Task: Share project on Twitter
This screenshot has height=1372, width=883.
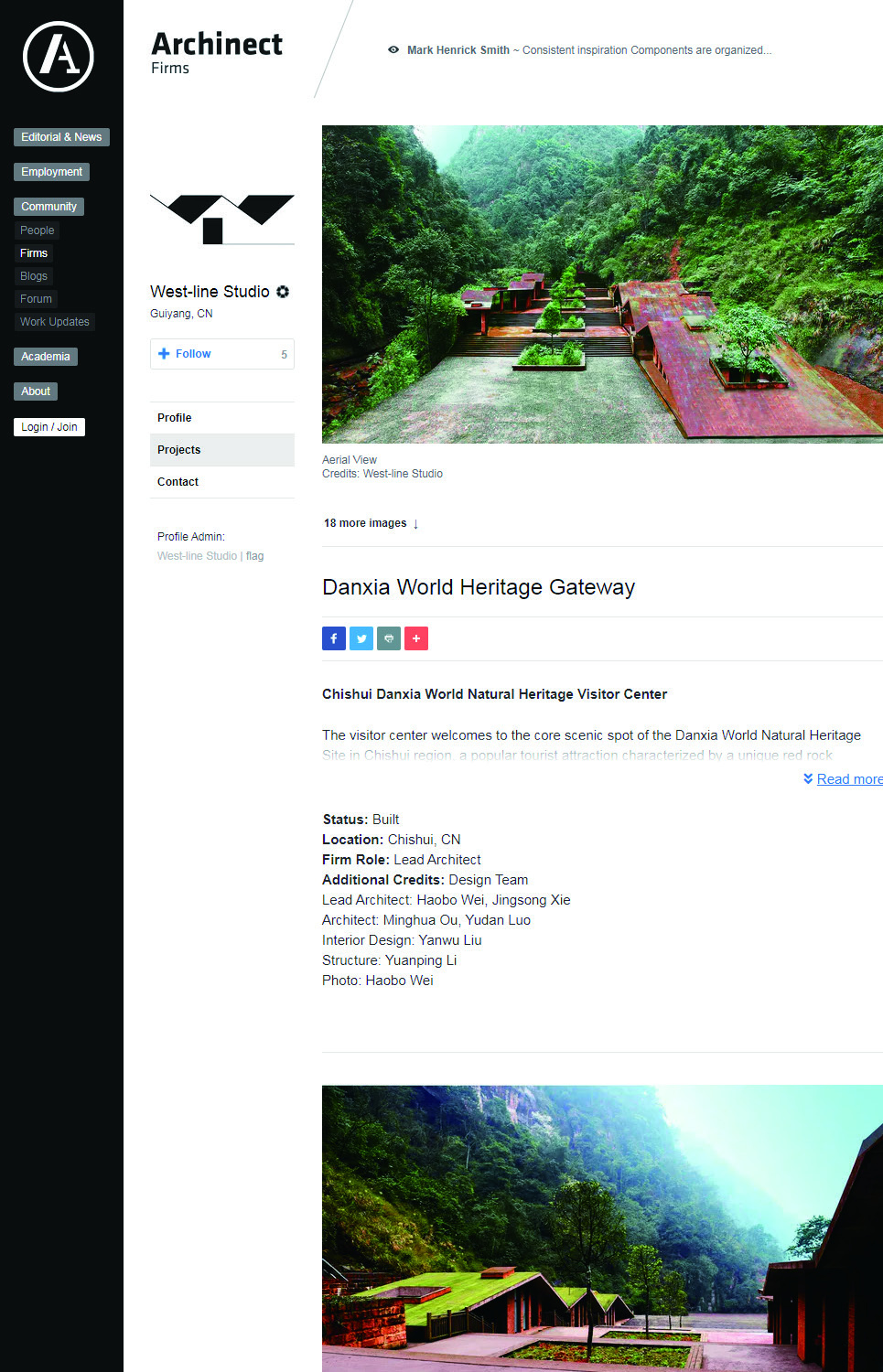Action: [x=361, y=638]
